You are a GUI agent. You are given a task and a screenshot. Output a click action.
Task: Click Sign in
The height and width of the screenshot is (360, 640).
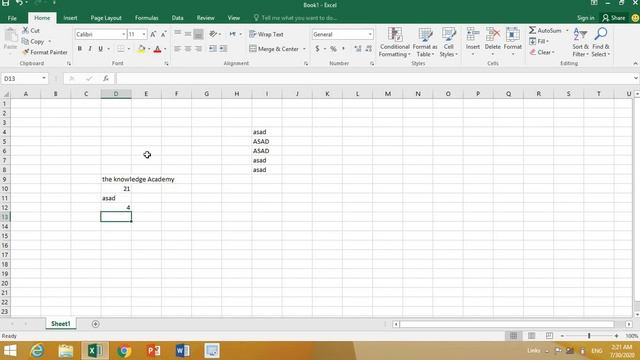point(585,18)
